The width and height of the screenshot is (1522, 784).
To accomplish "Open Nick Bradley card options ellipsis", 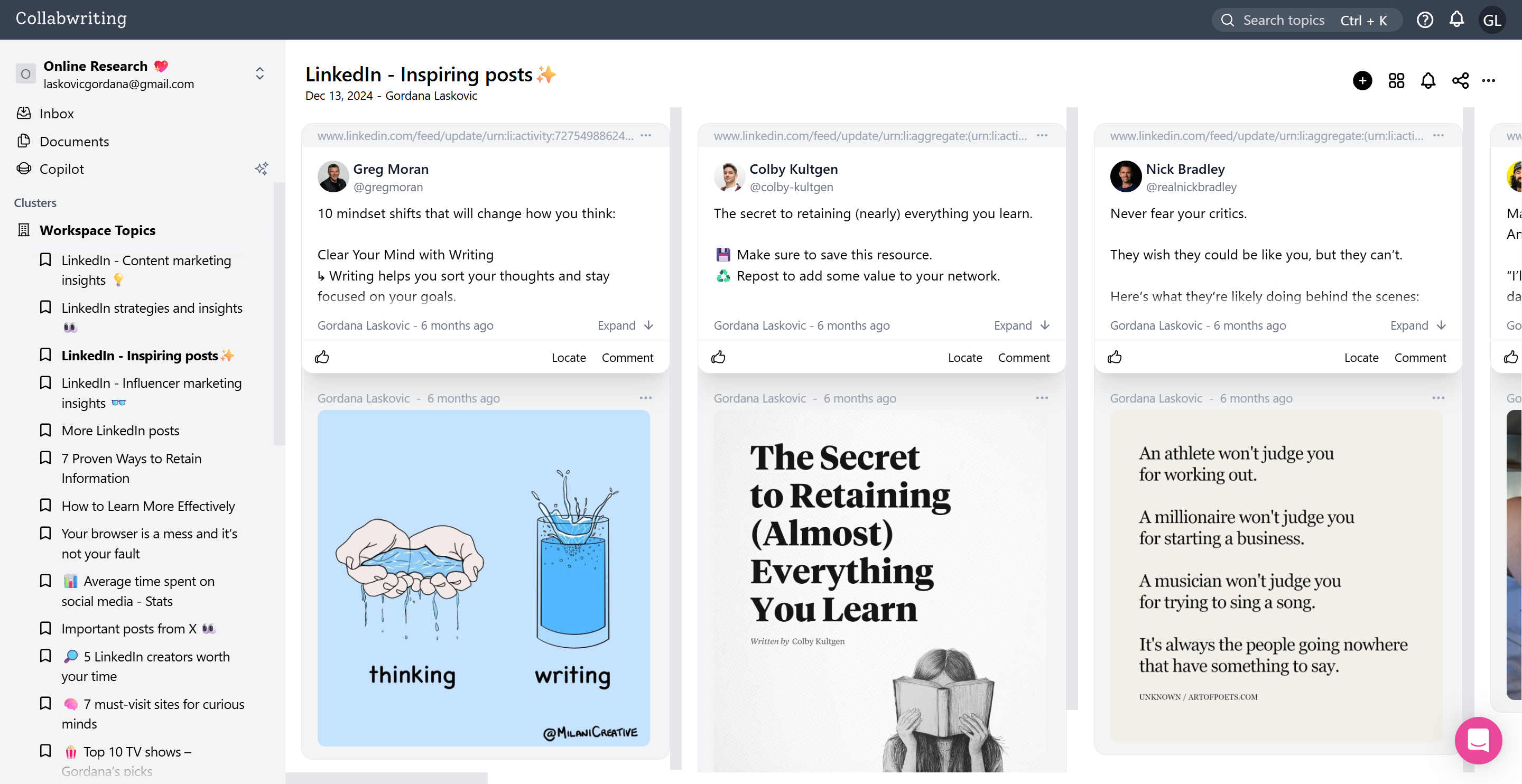I will [x=1439, y=135].
